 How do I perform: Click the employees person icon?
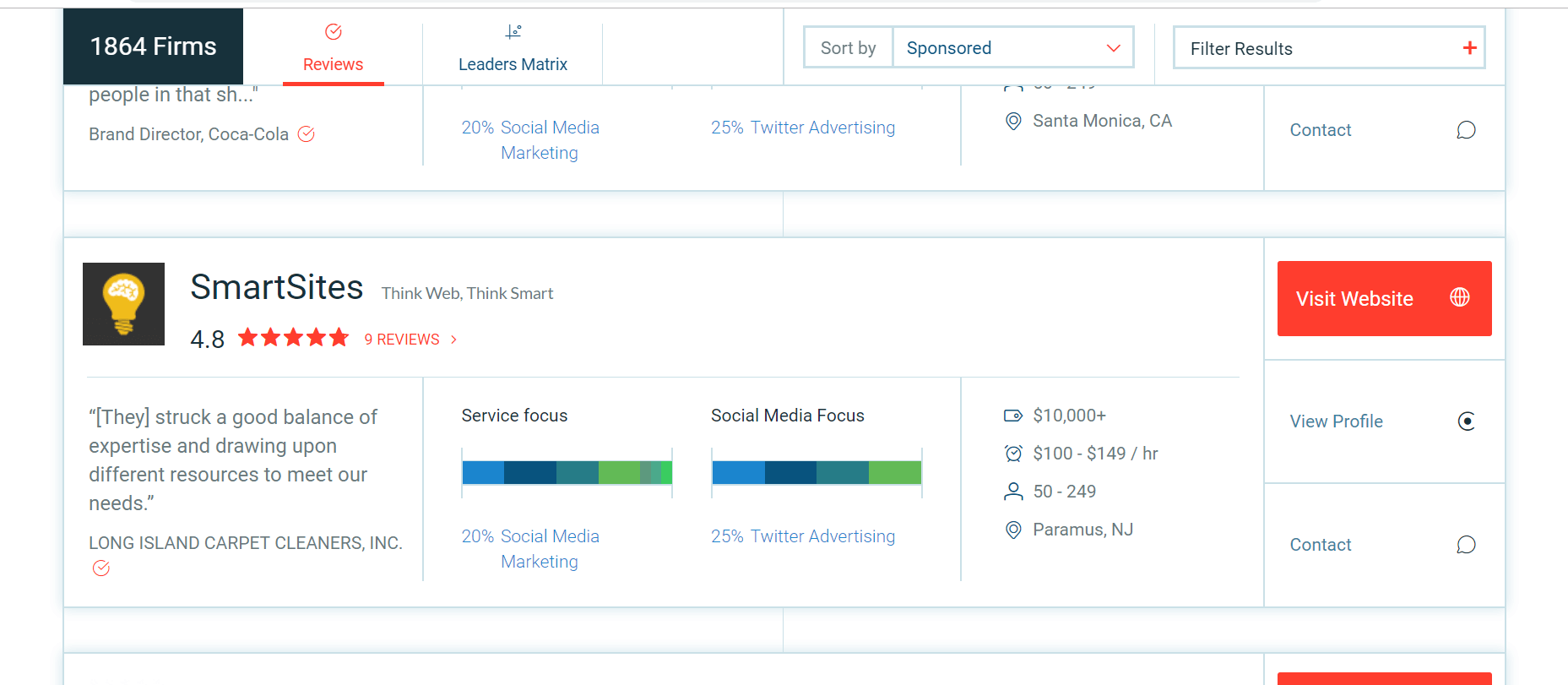click(1013, 492)
